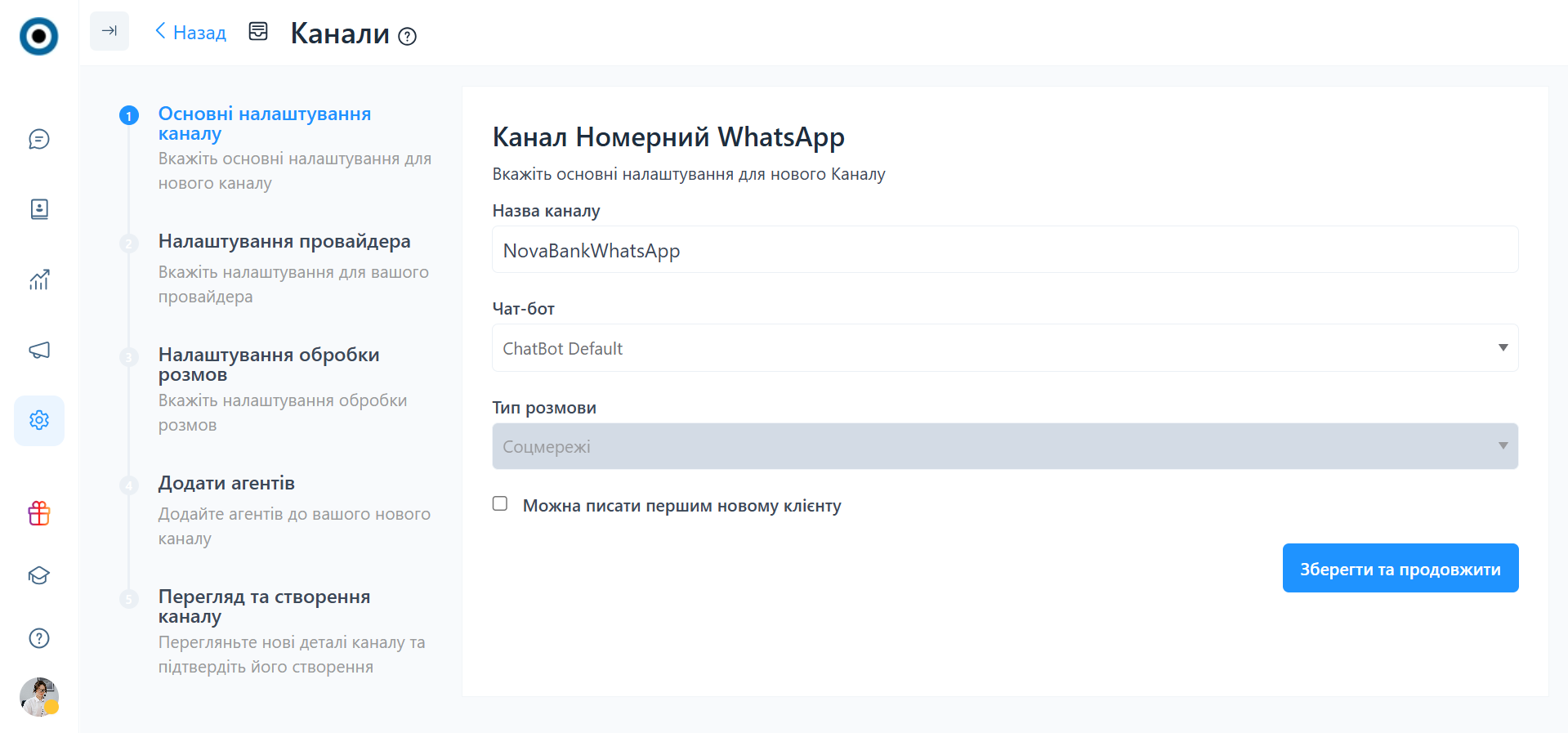Open the chats icon in sidebar

(x=39, y=140)
